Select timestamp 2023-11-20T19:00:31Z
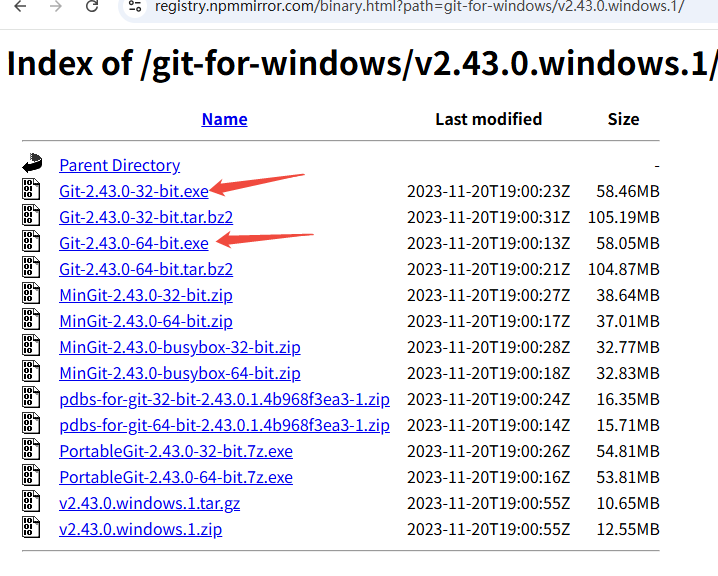The image size is (718, 576). [489, 217]
